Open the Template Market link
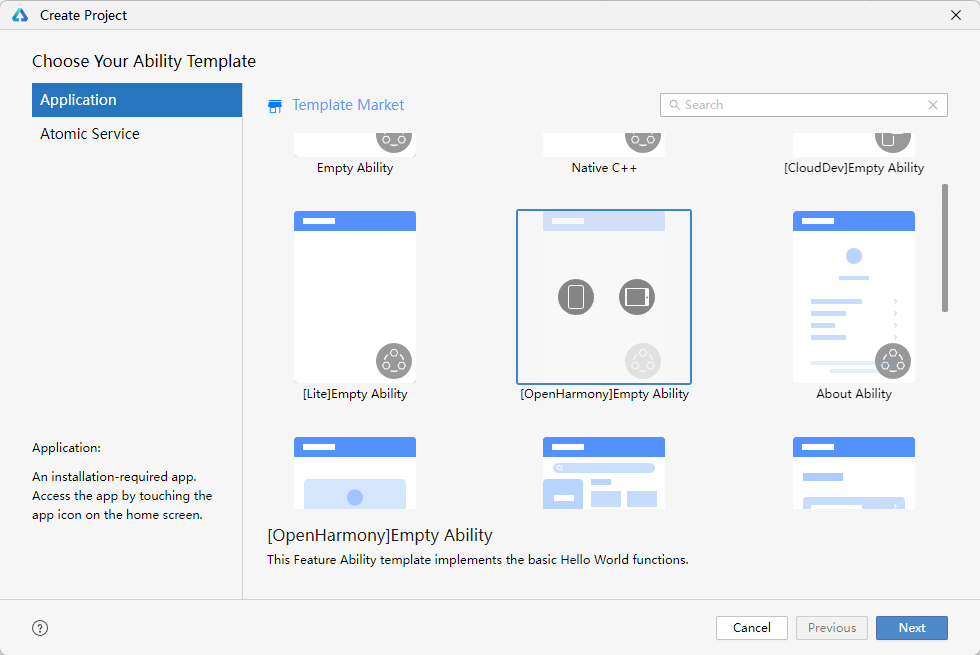Screen dimensions: 980x655 click(x=348, y=105)
